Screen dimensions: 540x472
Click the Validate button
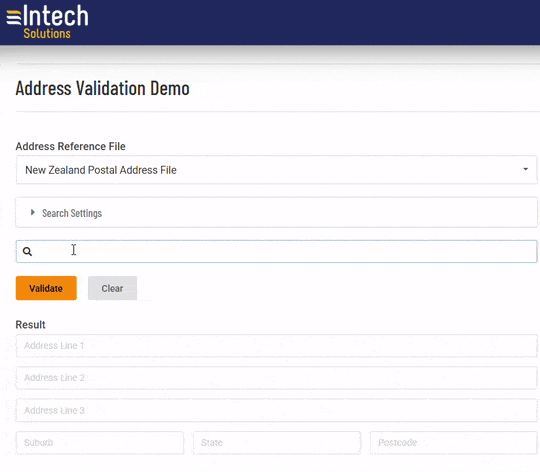(46, 288)
